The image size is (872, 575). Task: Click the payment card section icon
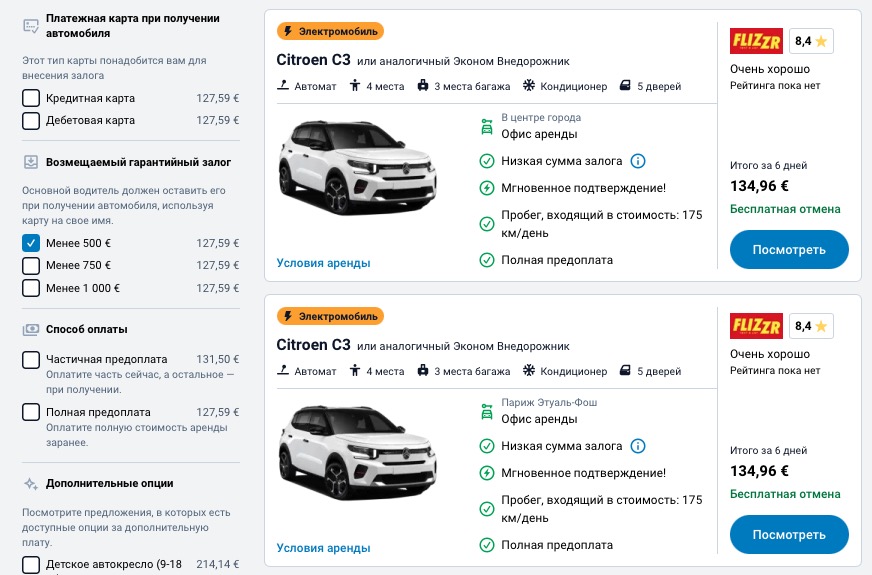point(31,26)
